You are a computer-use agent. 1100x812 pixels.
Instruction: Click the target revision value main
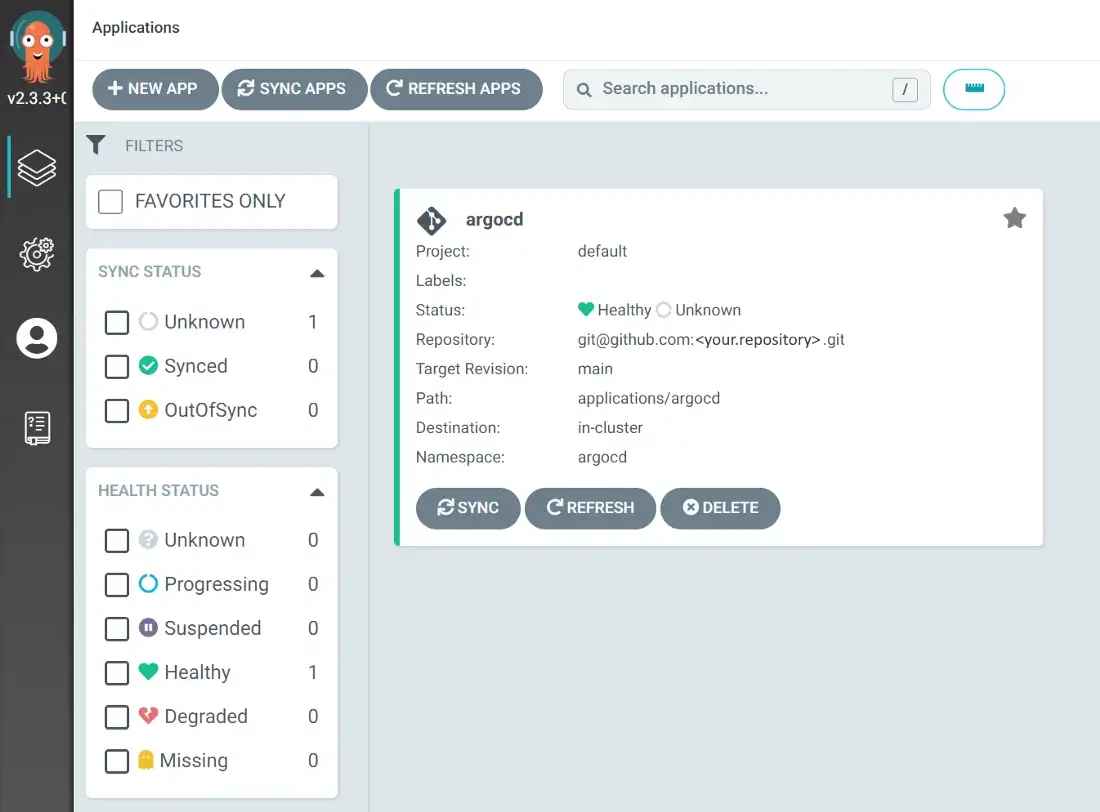tap(595, 368)
